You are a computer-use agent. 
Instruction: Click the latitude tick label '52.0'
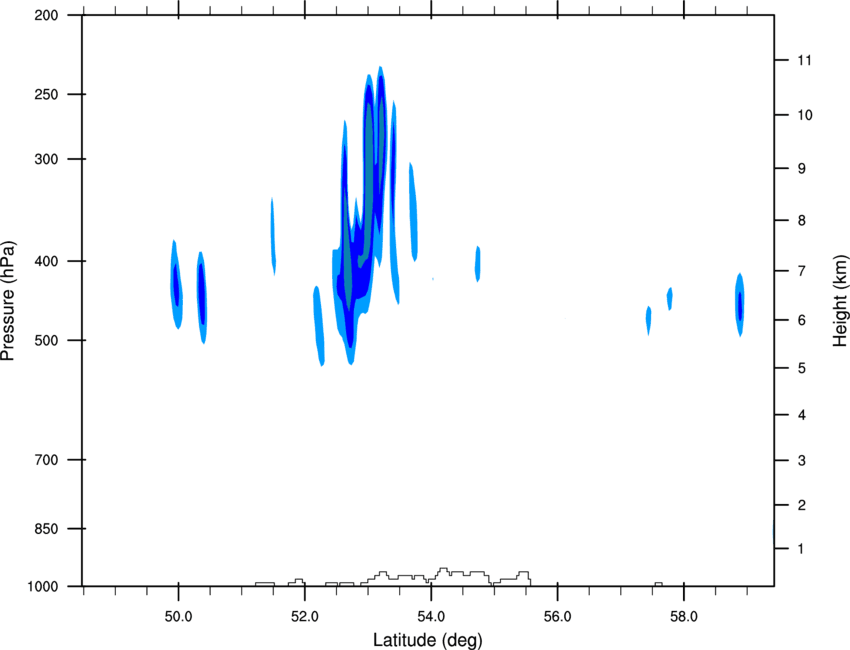305,617
